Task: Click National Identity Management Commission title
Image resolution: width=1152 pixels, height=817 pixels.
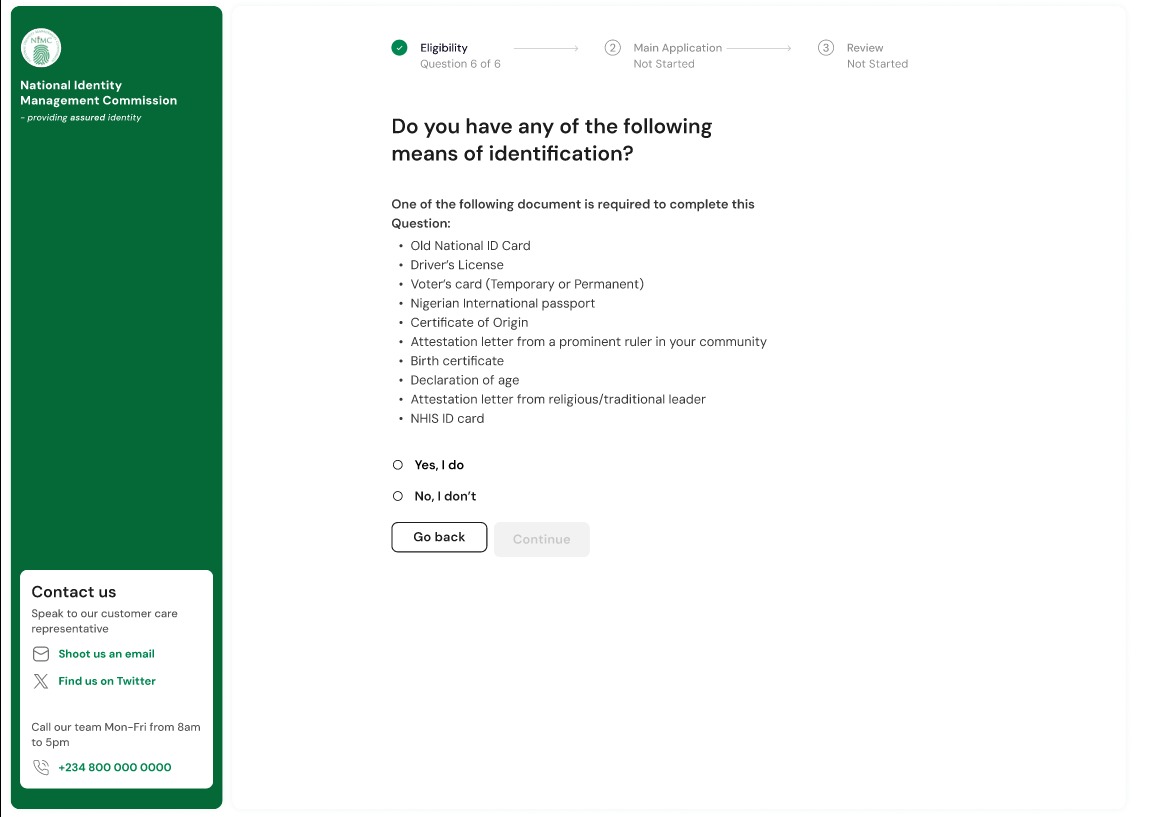Action: (x=98, y=93)
